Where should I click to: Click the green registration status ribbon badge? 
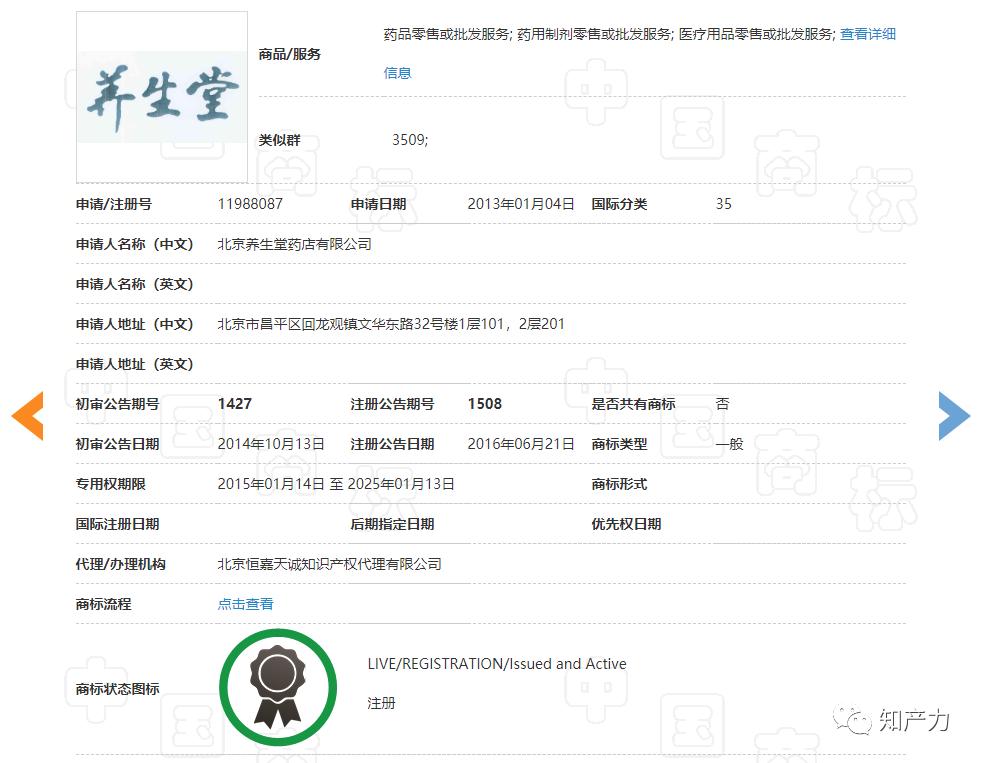[278, 687]
